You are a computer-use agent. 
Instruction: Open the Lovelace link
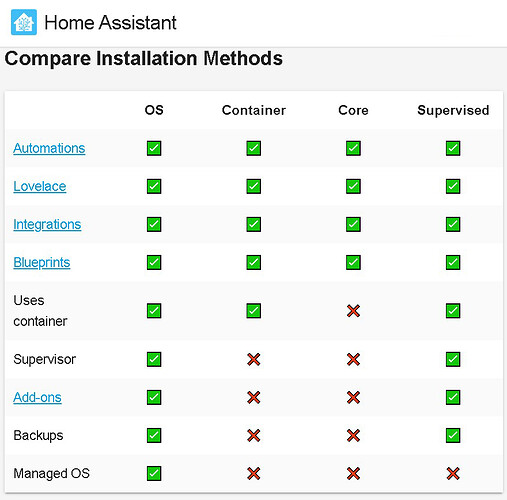(x=40, y=186)
